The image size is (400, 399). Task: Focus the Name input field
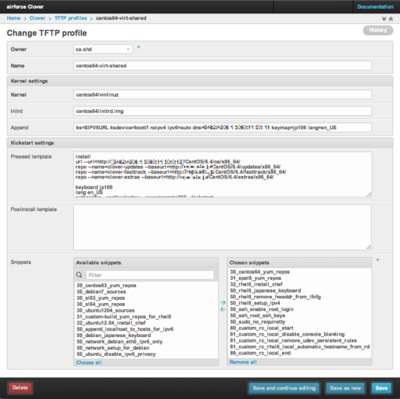(x=222, y=66)
